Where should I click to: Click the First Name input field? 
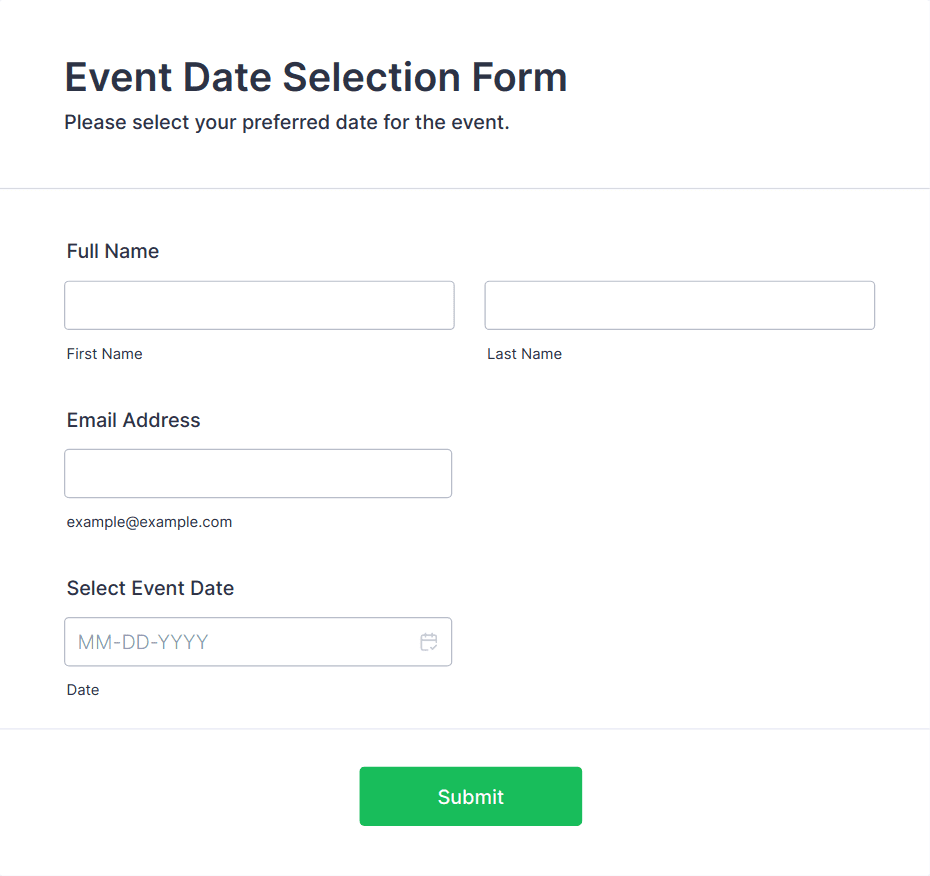pyautogui.click(x=259, y=305)
